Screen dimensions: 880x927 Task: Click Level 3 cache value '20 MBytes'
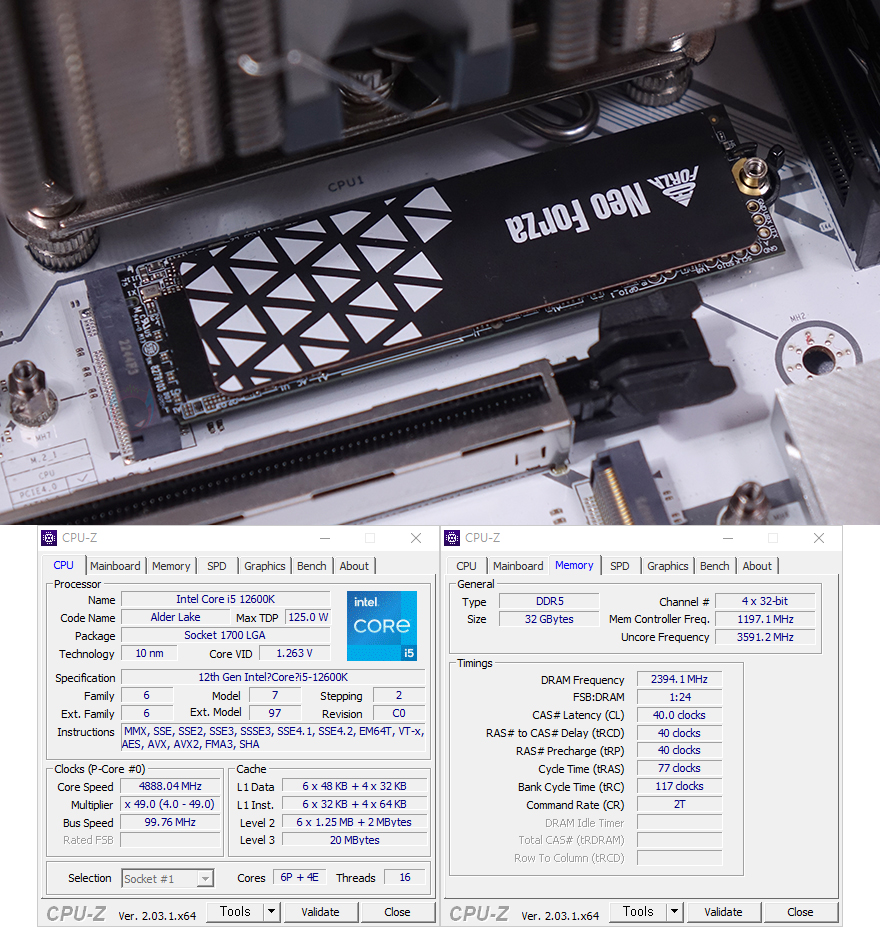coord(355,840)
